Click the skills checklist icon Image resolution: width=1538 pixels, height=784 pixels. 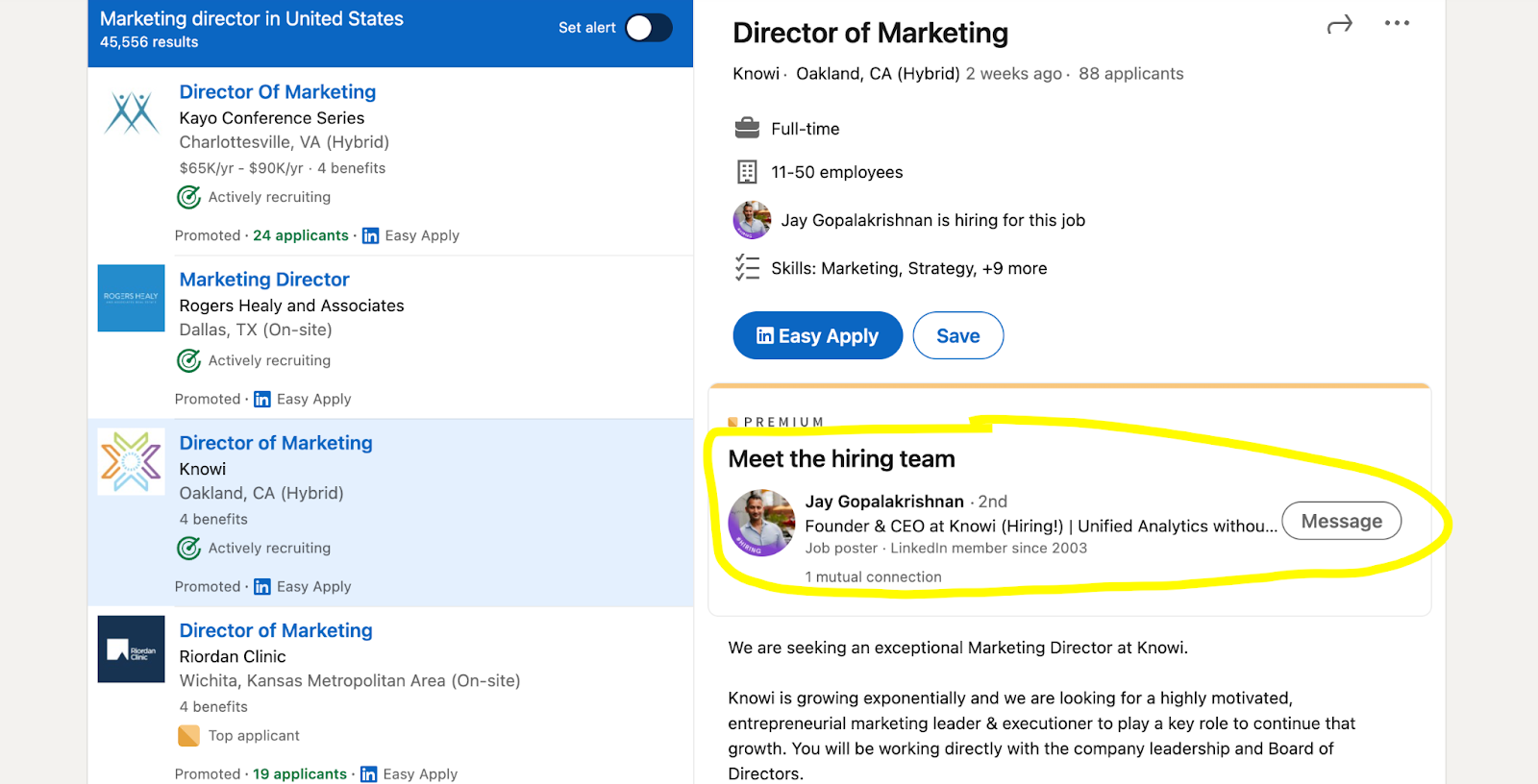[747, 267]
